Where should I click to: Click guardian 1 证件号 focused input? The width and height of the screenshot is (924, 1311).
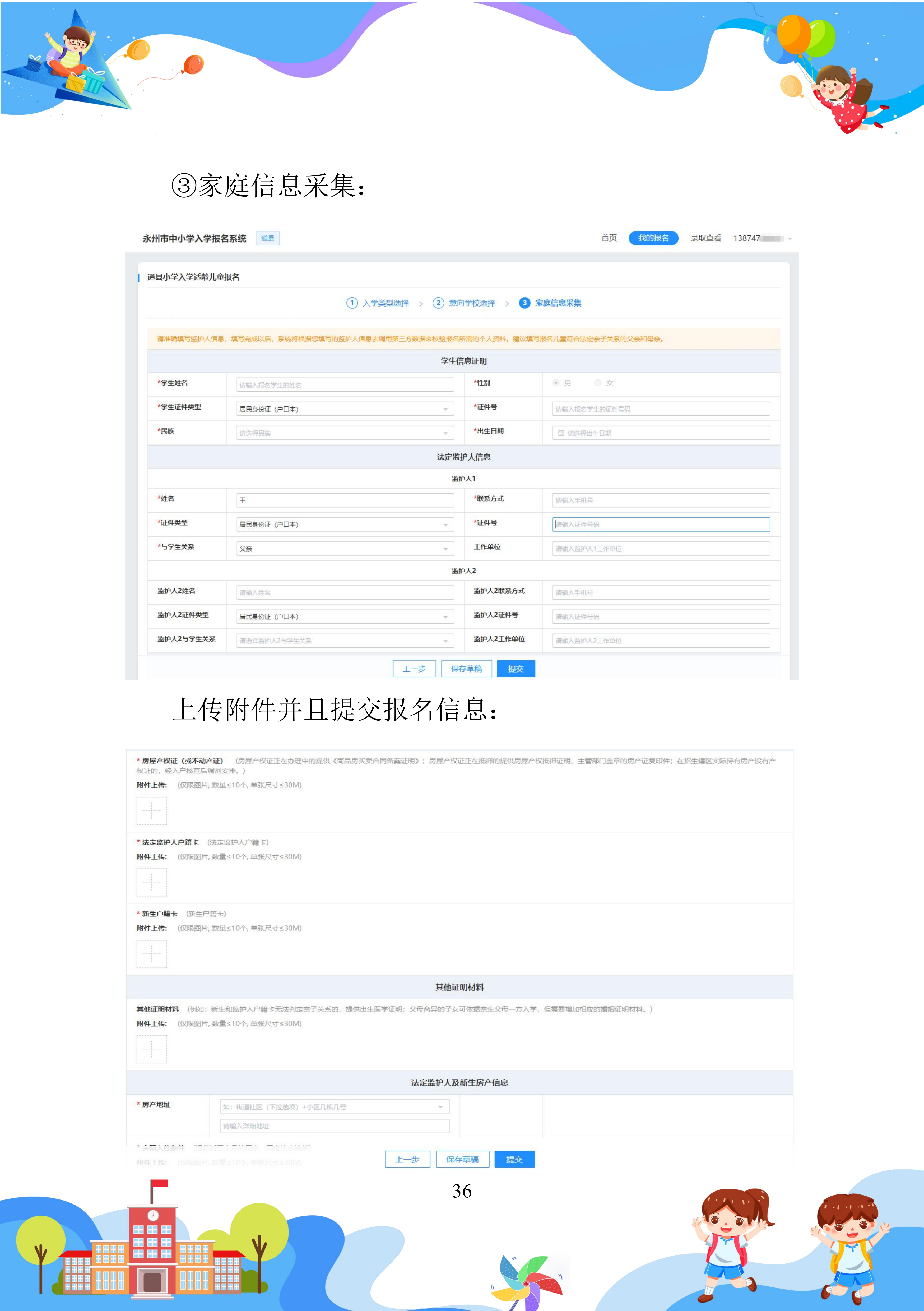[x=661, y=524]
